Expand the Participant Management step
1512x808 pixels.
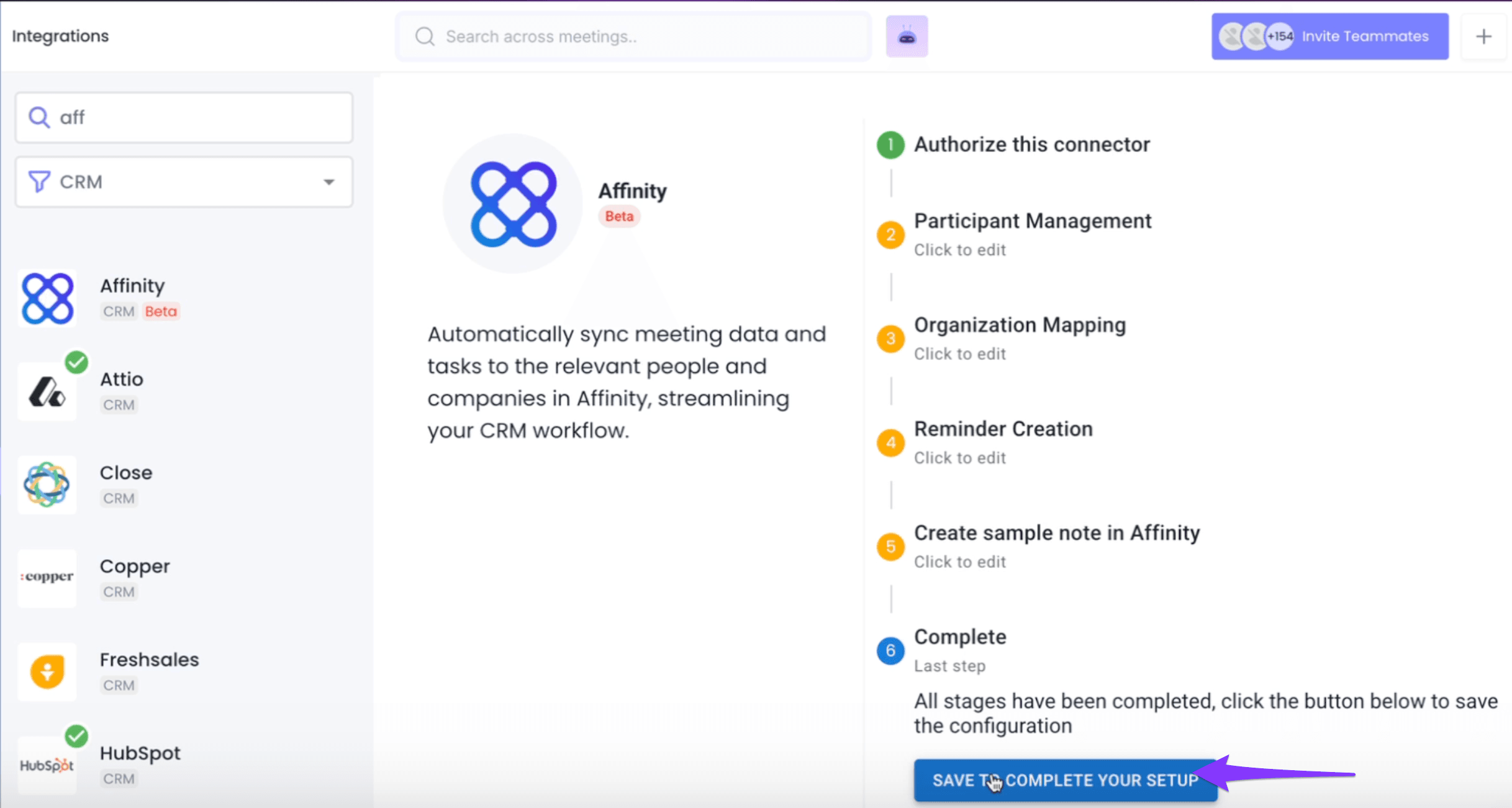coord(1032,222)
